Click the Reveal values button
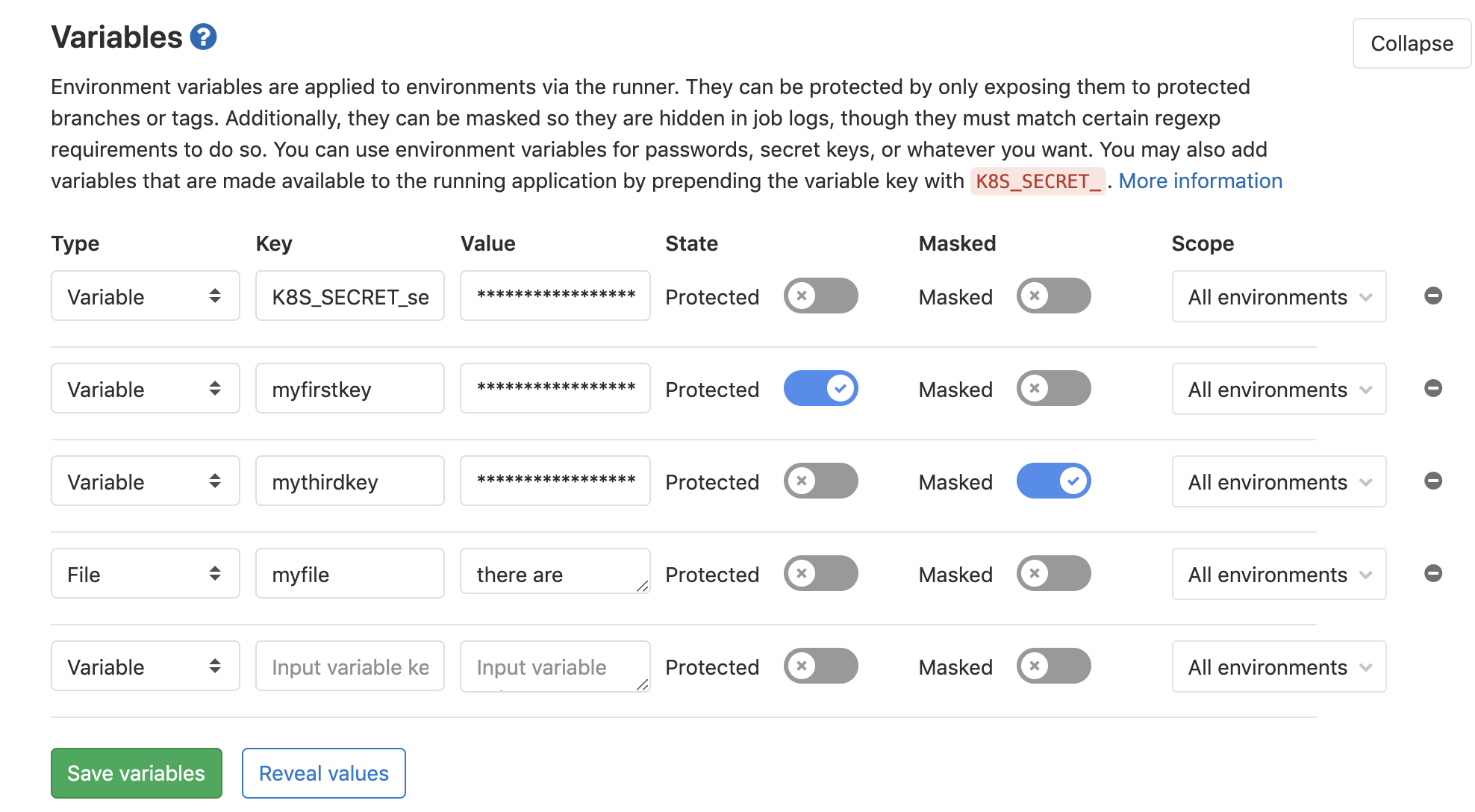 pyautogui.click(x=324, y=773)
